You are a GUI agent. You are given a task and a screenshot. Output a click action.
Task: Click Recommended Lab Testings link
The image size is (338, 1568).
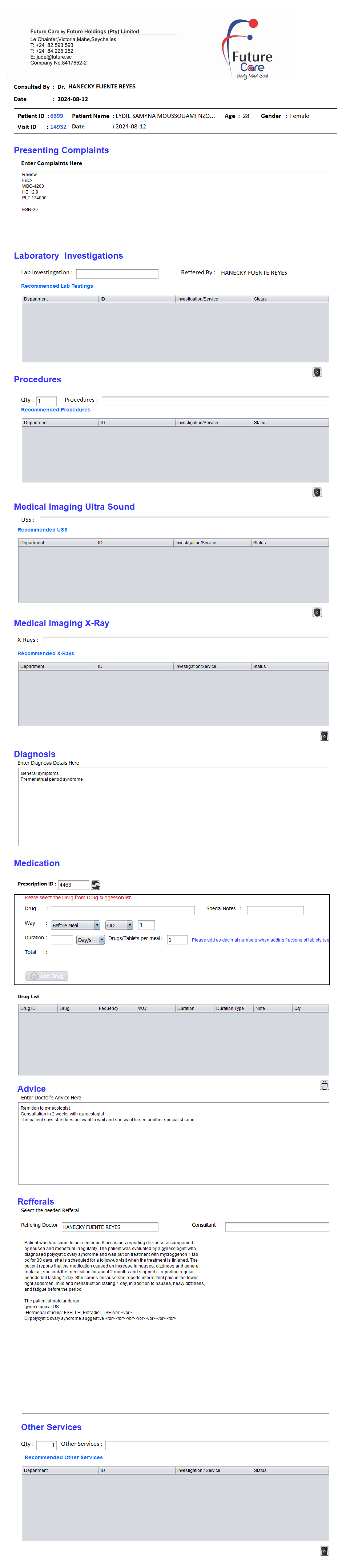[57, 286]
